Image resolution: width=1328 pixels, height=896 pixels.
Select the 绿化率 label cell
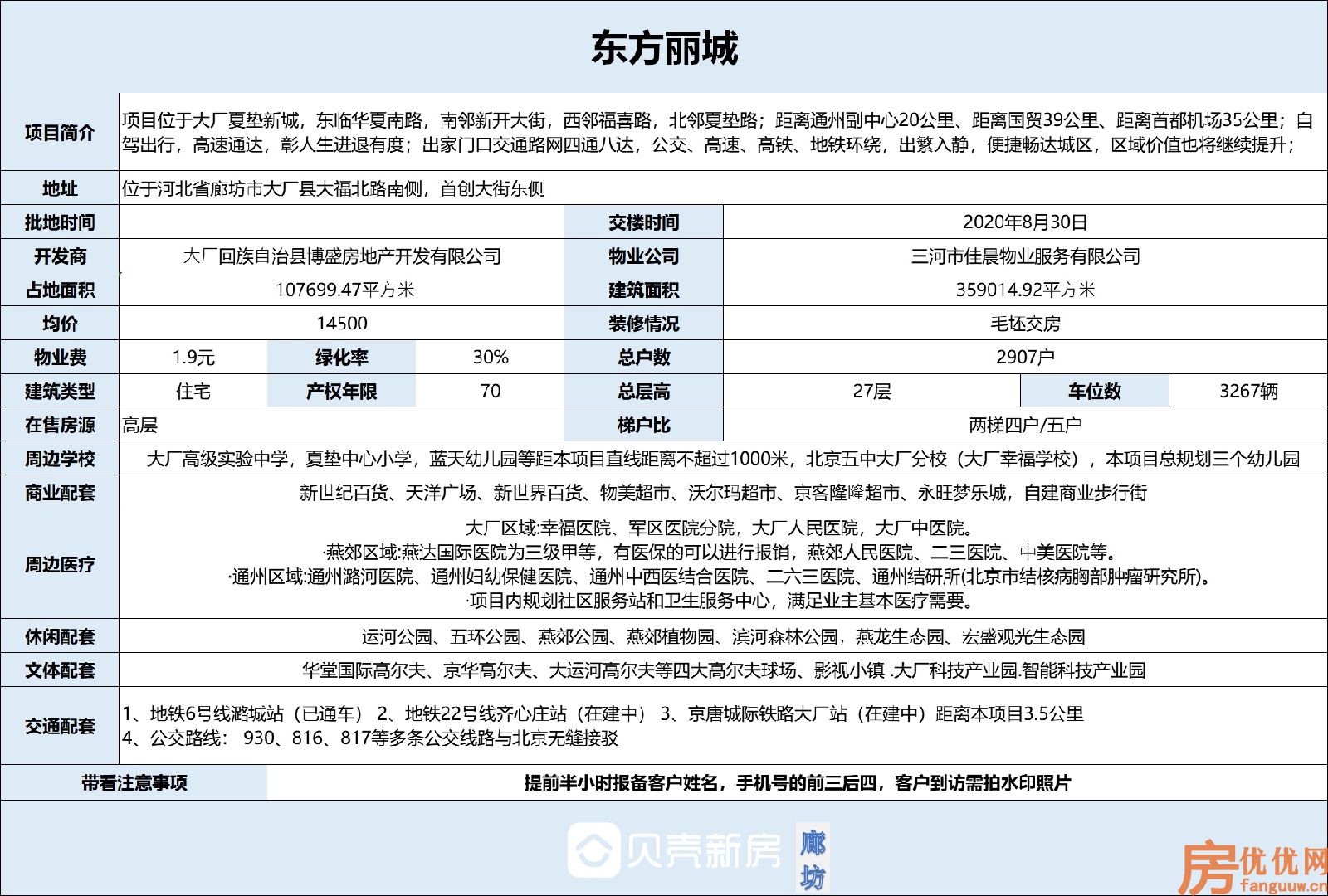coord(342,358)
